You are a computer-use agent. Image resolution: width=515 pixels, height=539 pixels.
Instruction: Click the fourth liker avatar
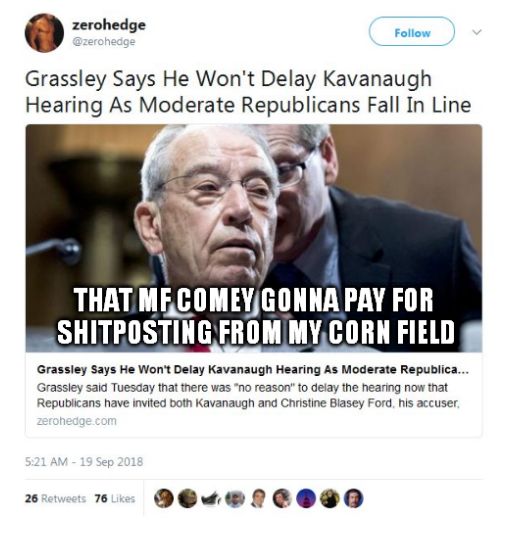235,498
